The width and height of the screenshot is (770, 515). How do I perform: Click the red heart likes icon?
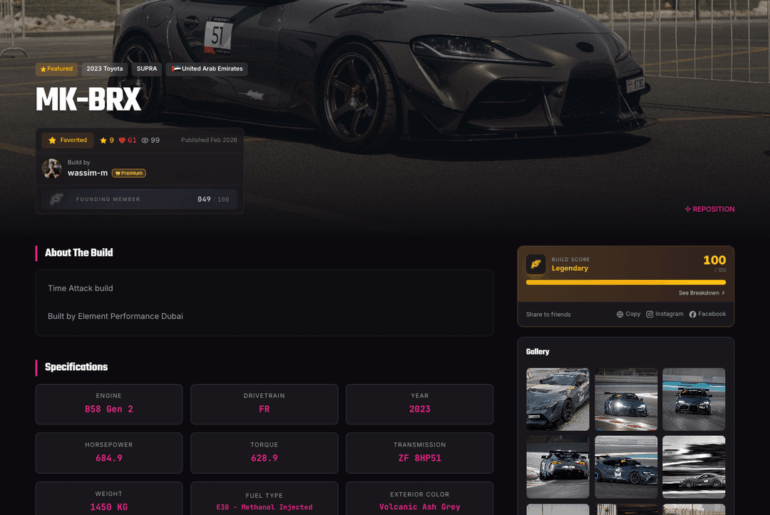pyautogui.click(x=122, y=140)
